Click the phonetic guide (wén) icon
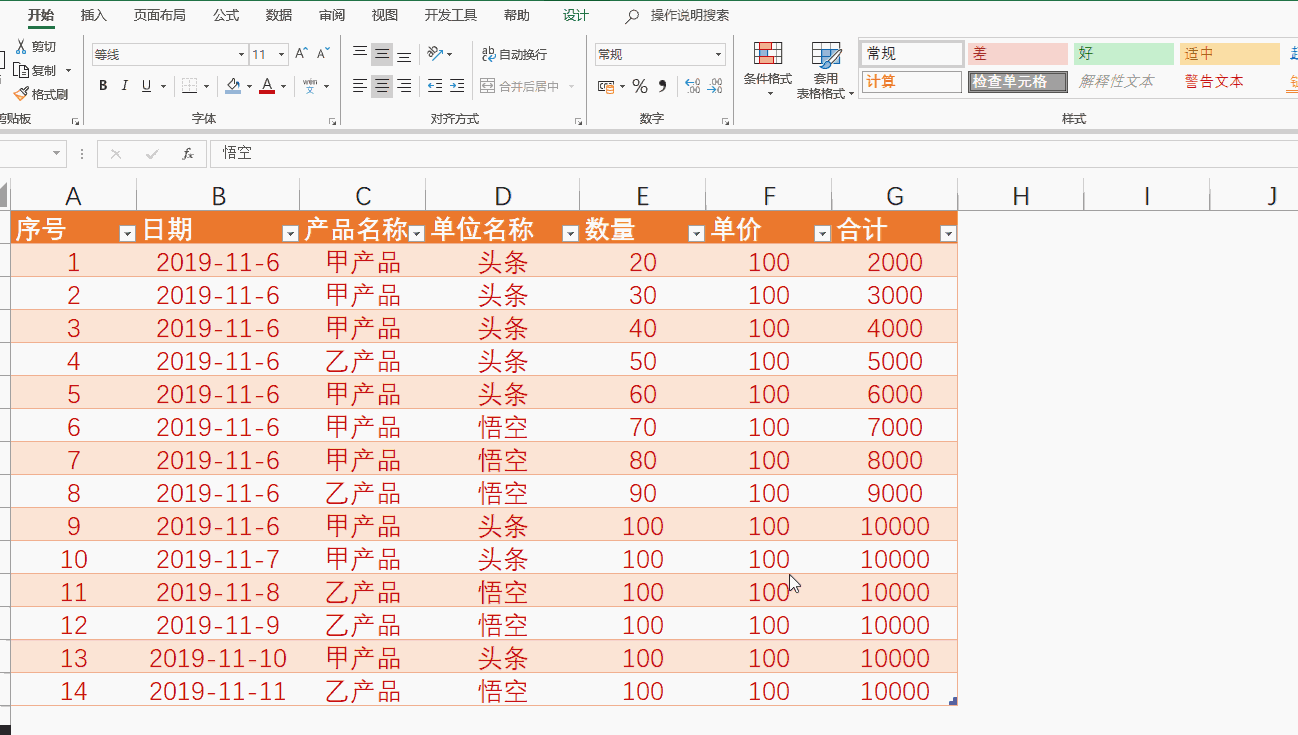The height and width of the screenshot is (735, 1298). point(310,86)
